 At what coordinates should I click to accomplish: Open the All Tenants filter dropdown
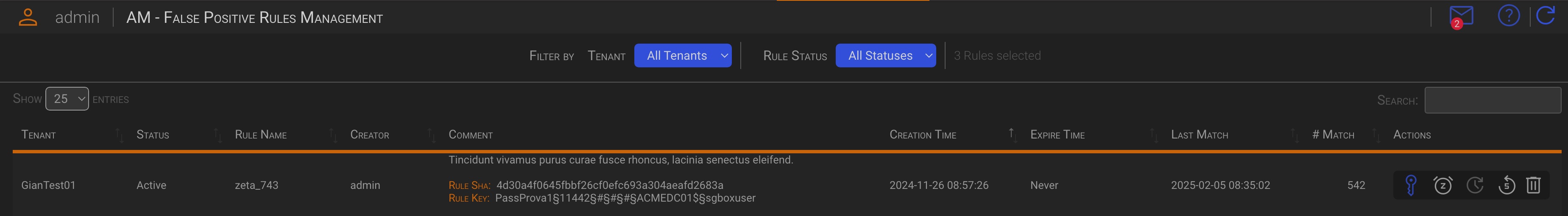[682, 55]
